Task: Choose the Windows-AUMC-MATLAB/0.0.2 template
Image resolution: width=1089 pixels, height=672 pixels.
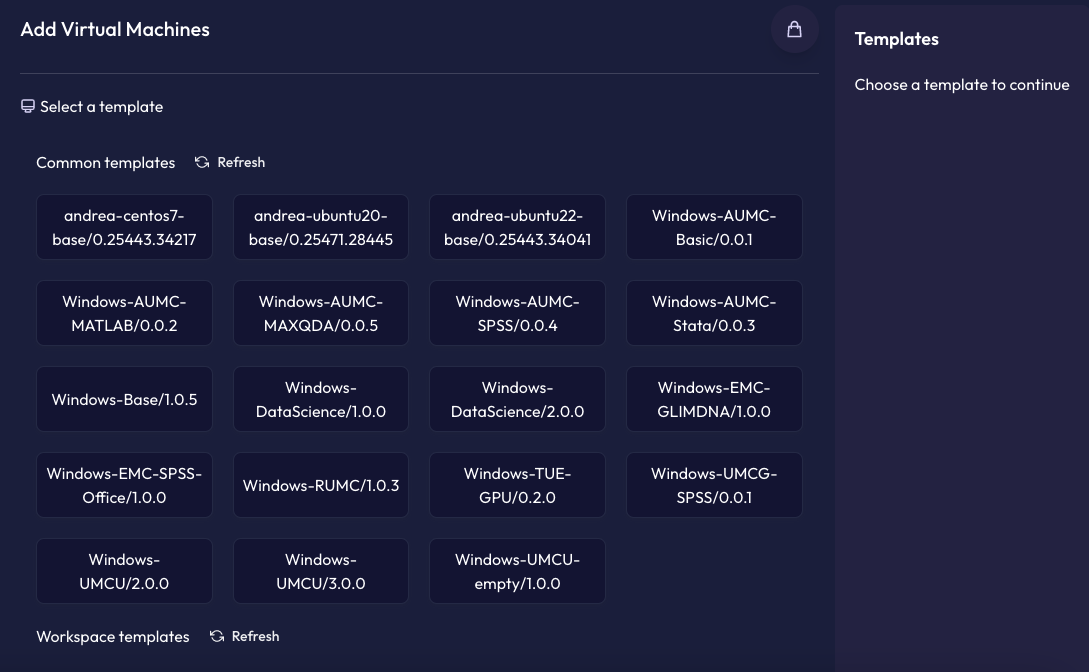Action: click(124, 313)
